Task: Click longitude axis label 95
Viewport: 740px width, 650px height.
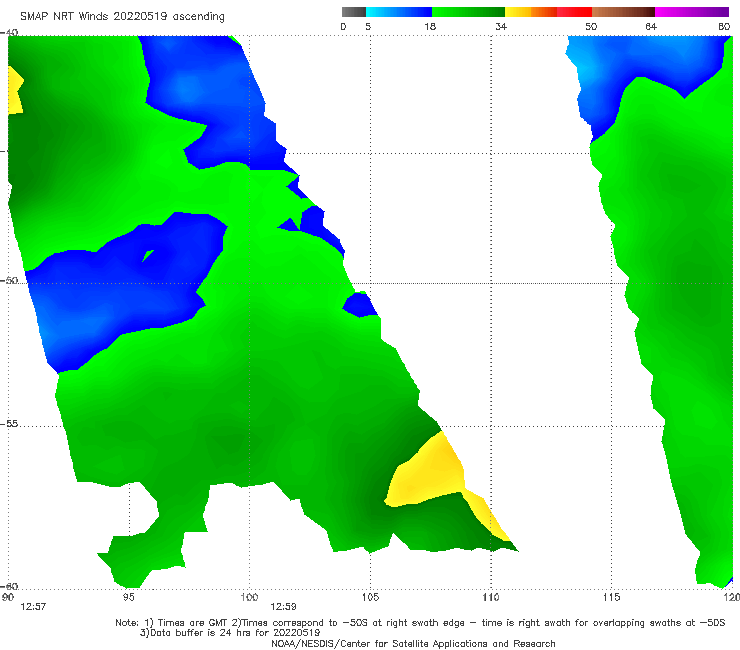Action: click(128, 597)
